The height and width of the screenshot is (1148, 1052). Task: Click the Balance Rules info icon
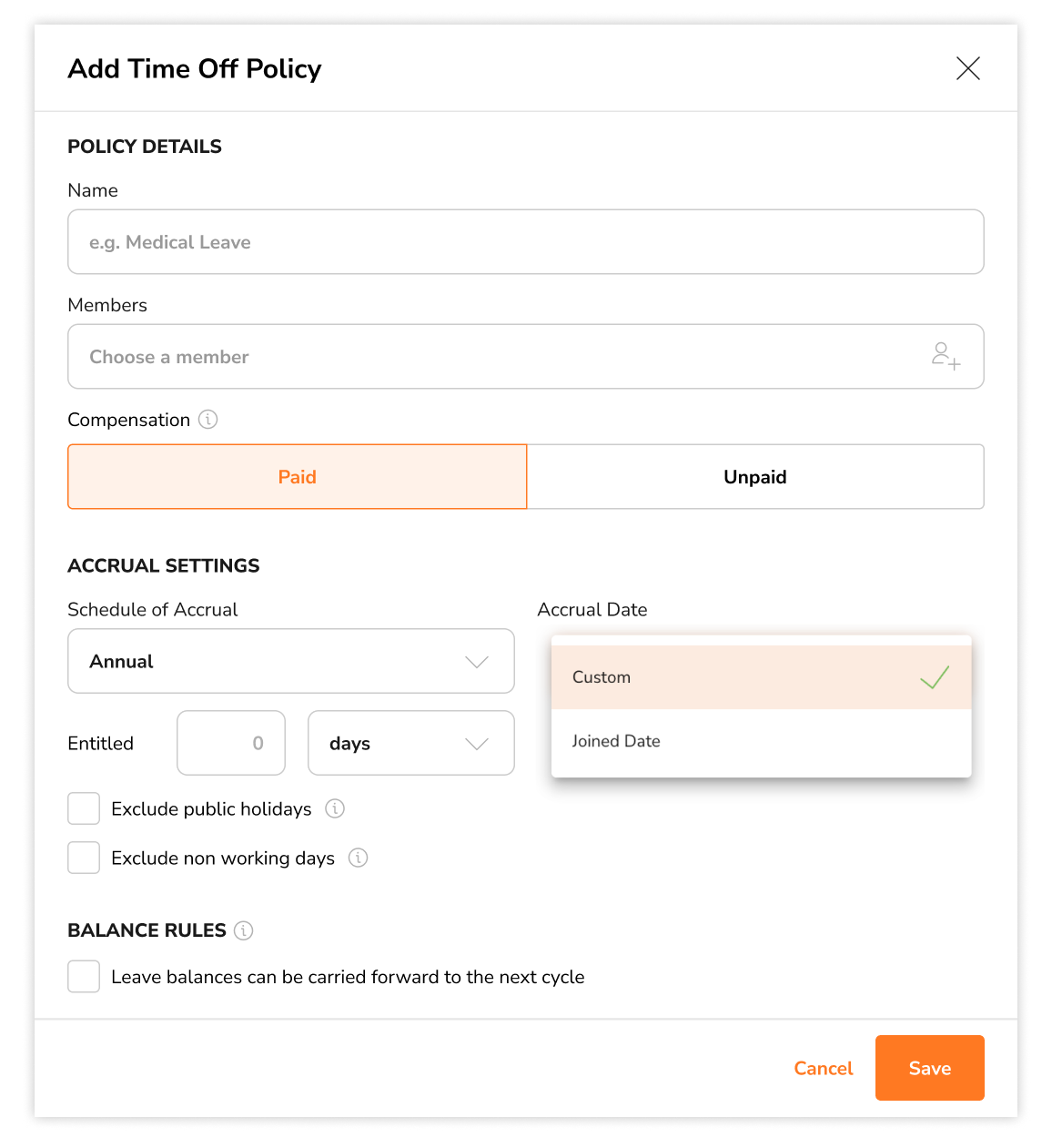click(243, 930)
